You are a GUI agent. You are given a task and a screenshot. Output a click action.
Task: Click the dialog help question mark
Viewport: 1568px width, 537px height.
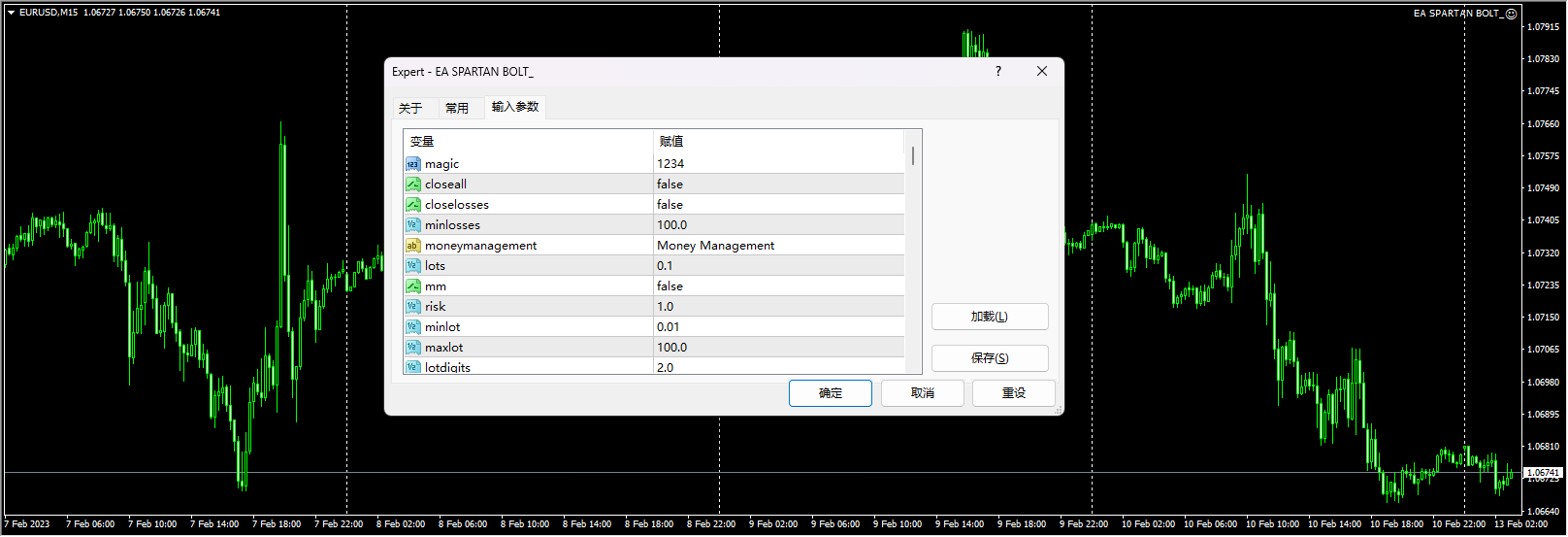(x=997, y=71)
